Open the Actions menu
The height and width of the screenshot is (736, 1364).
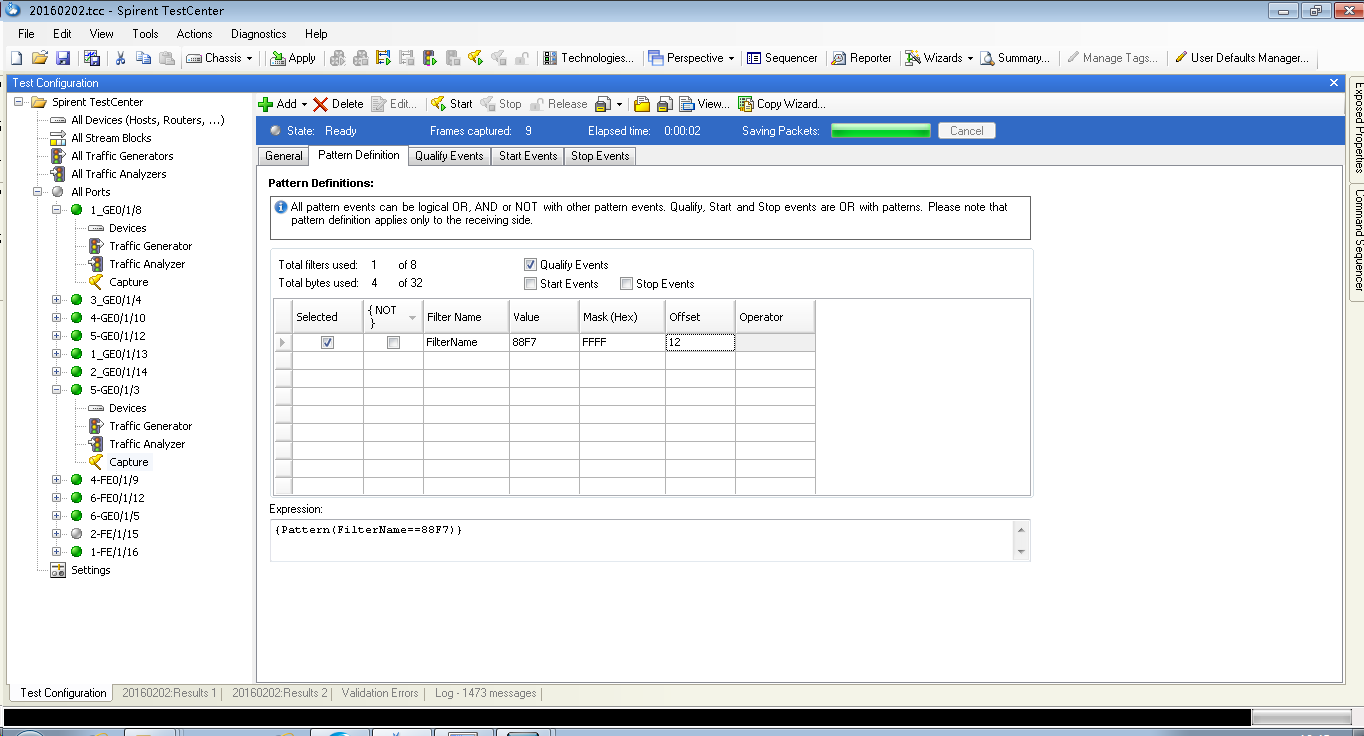[194, 34]
